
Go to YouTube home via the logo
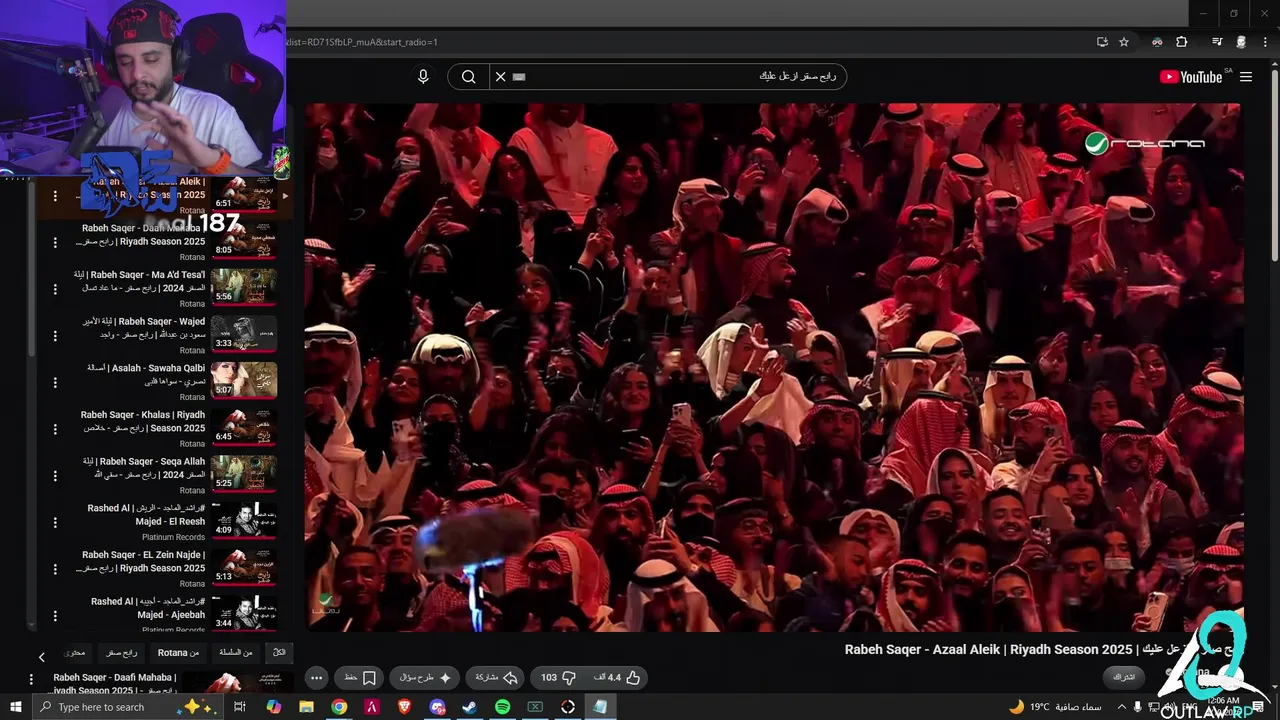click(1194, 77)
